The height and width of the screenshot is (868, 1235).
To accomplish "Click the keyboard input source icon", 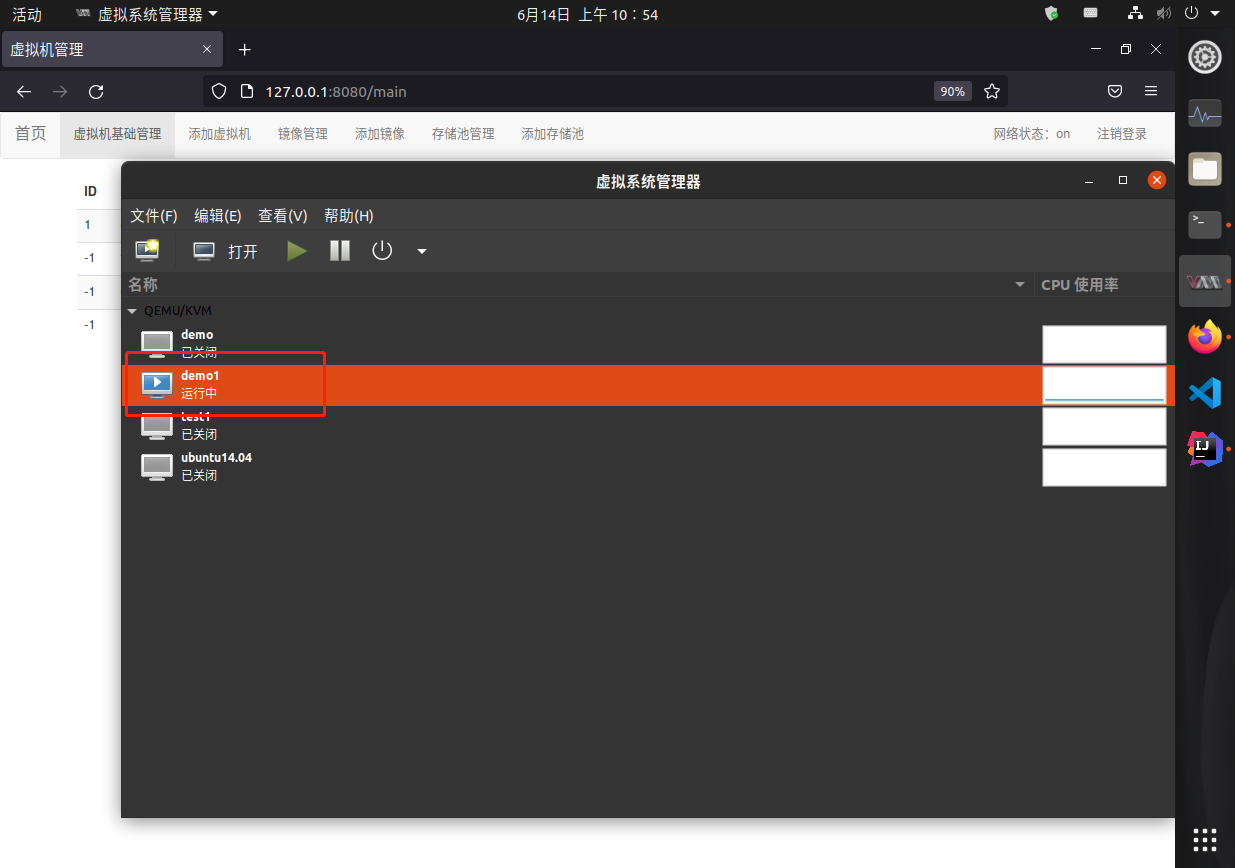I will click(x=1090, y=14).
